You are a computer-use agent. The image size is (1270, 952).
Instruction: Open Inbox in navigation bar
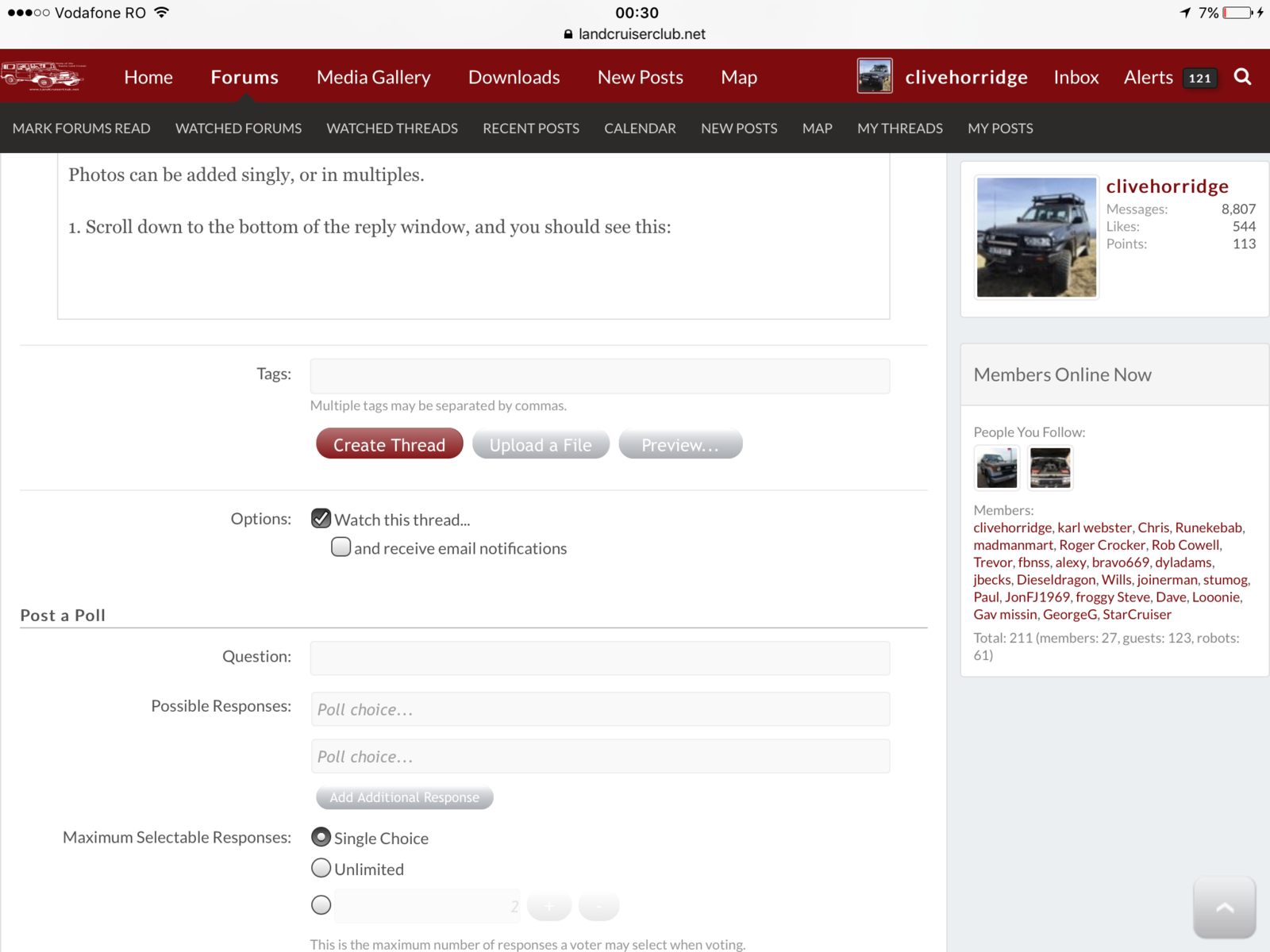coord(1076,77)
